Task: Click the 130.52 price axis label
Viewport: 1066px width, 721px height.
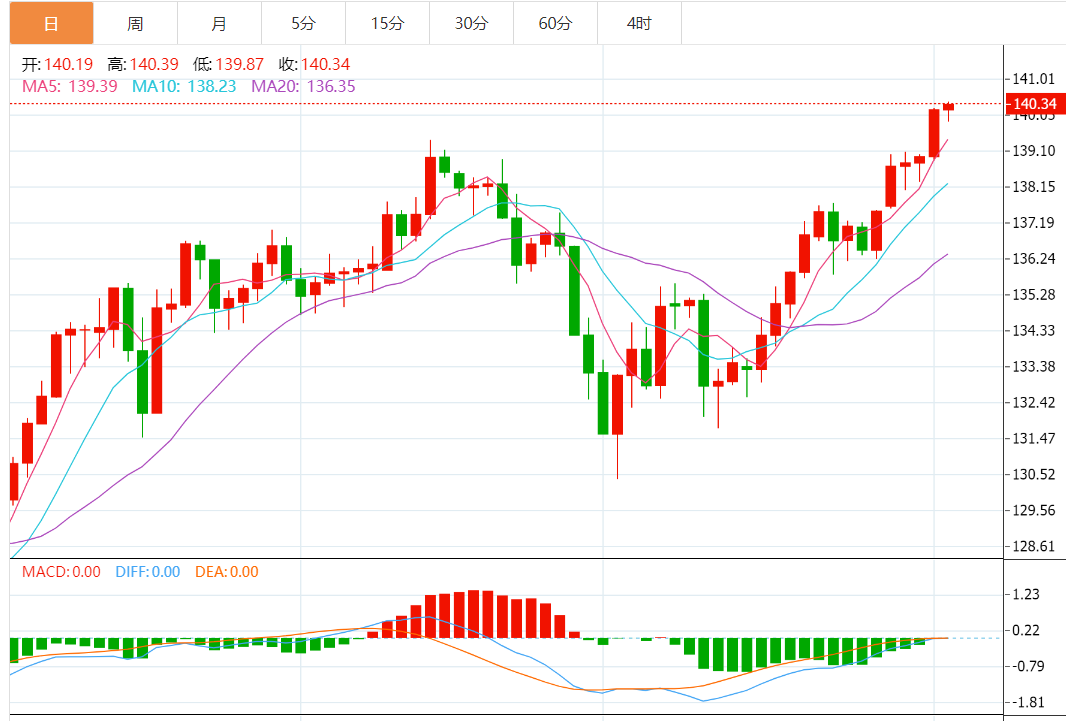Action: (1033, 474)
